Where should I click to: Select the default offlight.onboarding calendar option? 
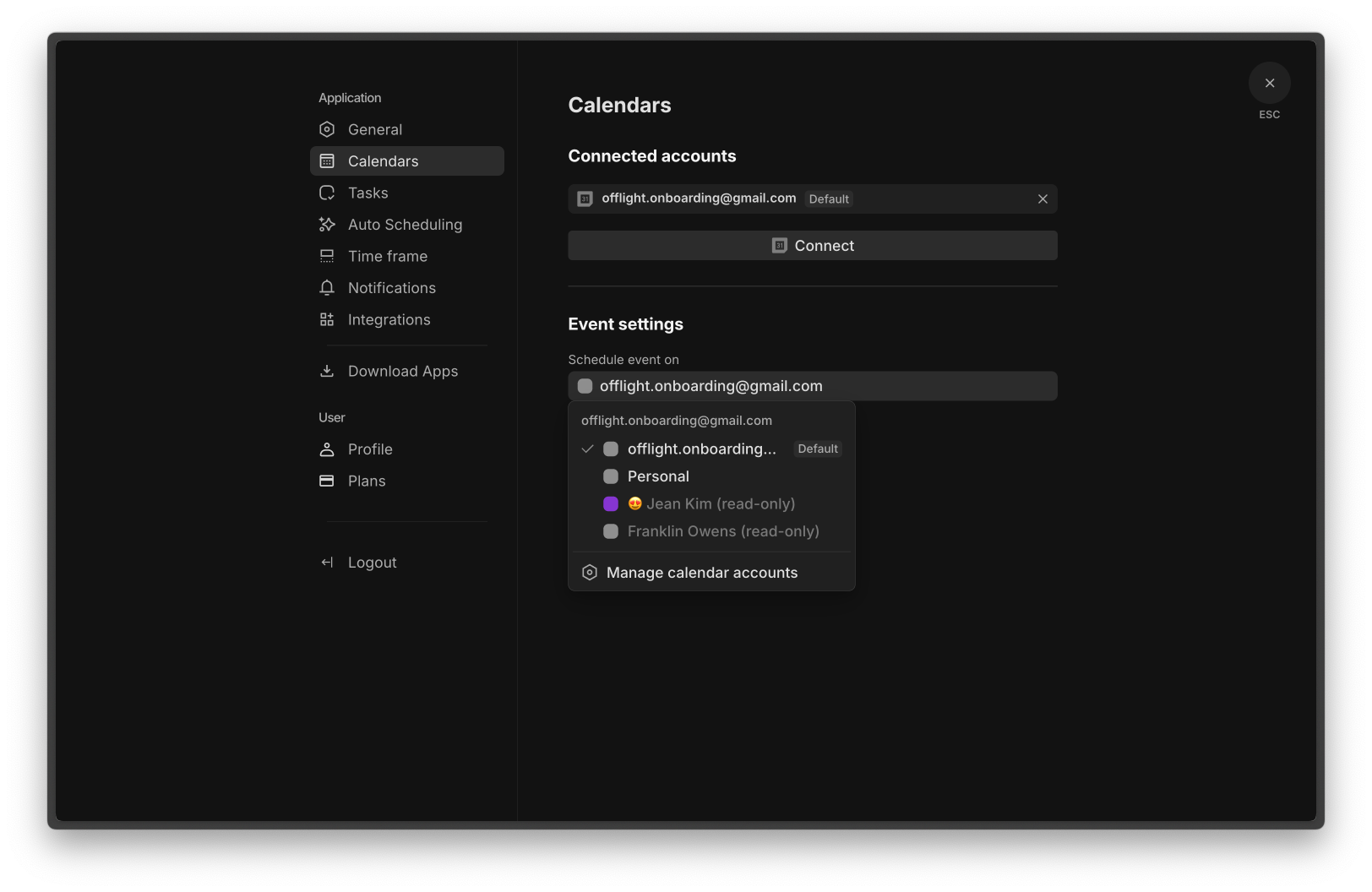pyautogui.click(x=711, y=449)
